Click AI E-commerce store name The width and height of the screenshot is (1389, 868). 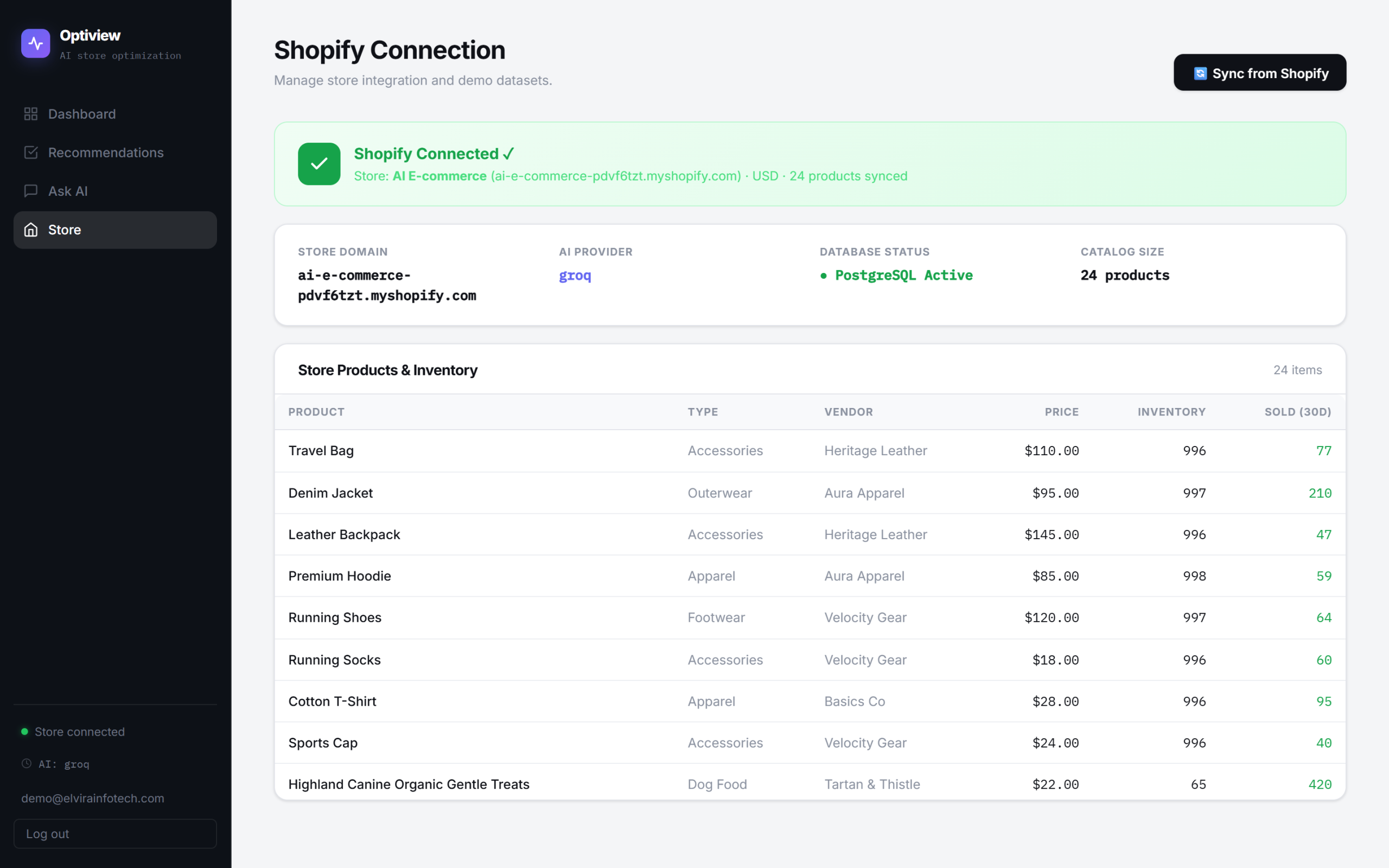coord(439,176)
